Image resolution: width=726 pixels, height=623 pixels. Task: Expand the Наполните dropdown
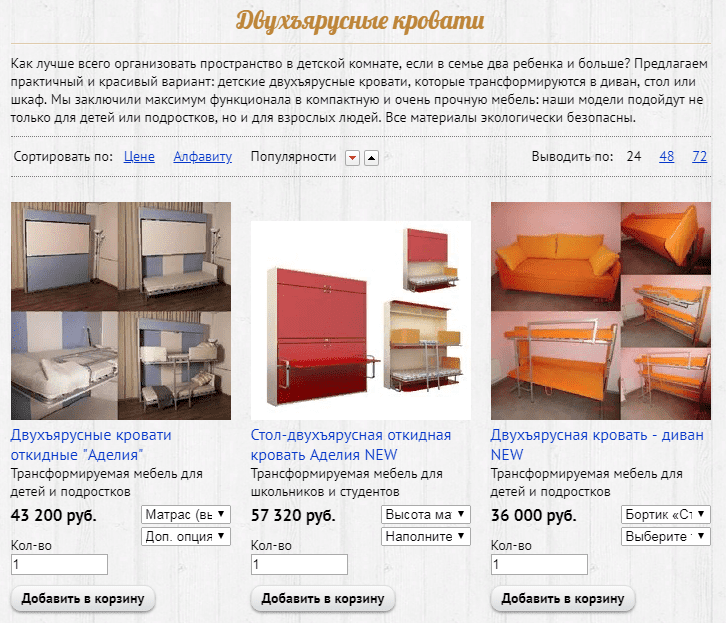426,536
